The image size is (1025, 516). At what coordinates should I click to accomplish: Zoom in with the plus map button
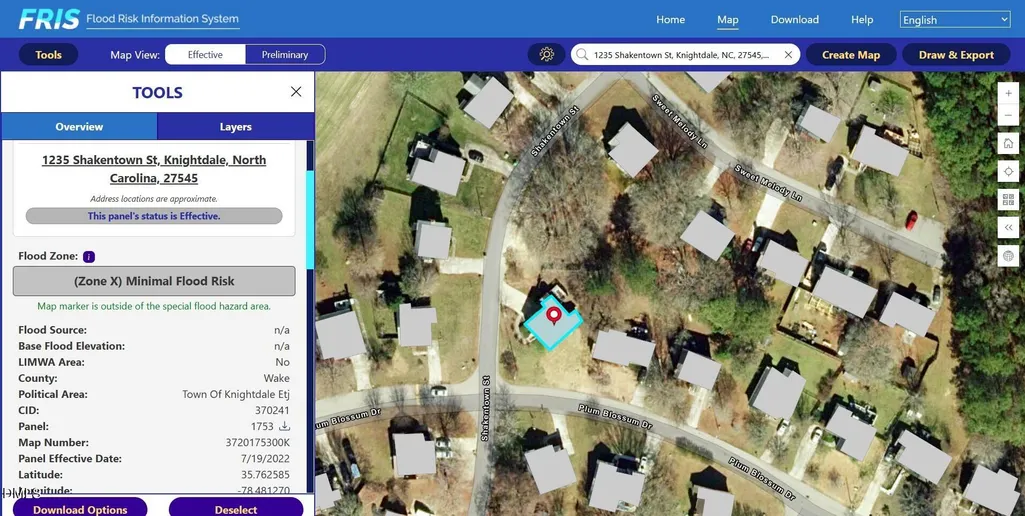(1008, 94)
